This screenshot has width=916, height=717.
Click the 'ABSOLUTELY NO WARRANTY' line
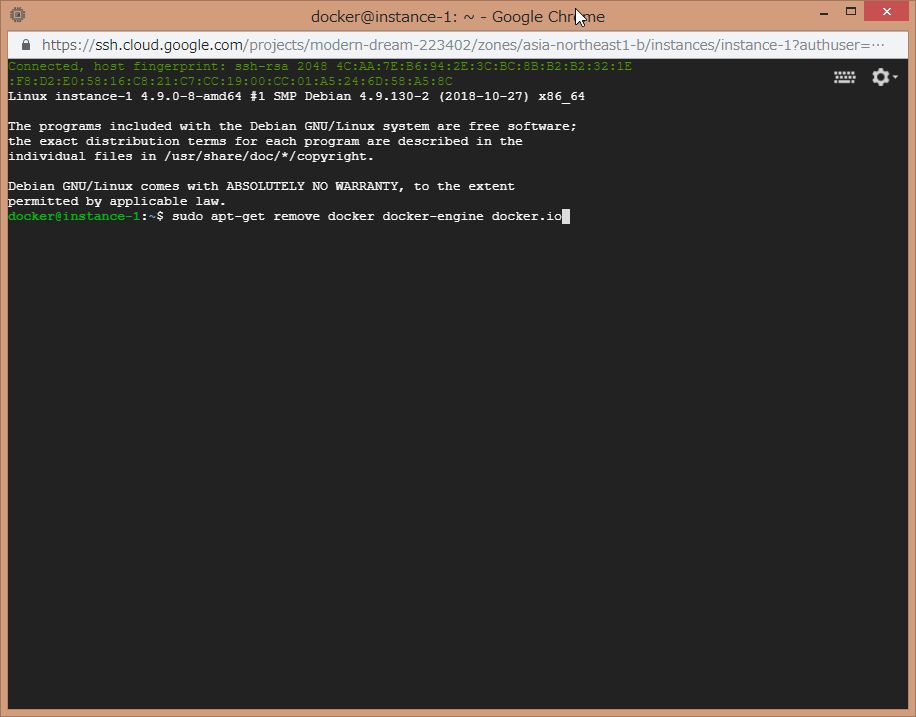[261, 186]
